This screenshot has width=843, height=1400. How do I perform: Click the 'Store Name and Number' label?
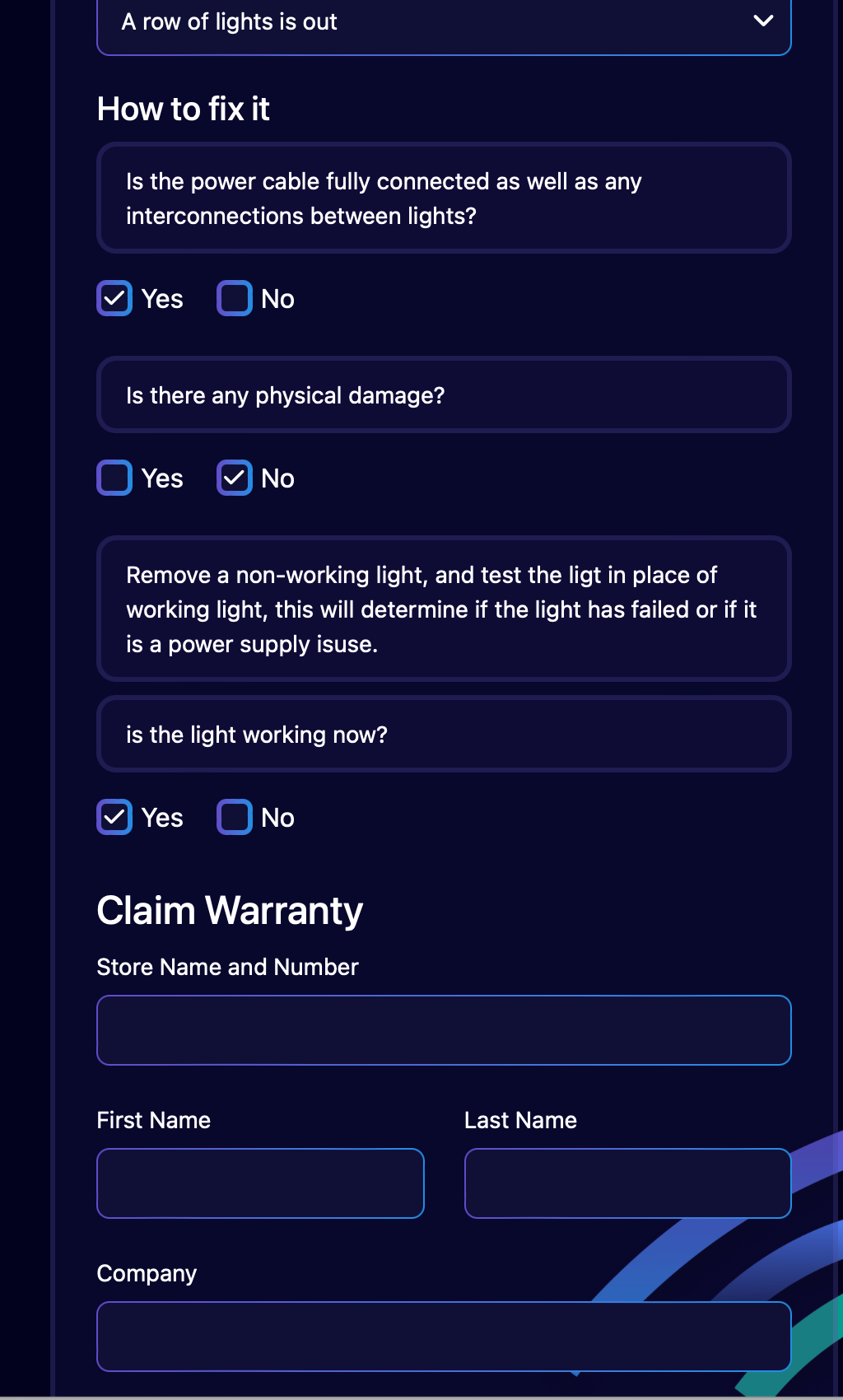point(227,967)
